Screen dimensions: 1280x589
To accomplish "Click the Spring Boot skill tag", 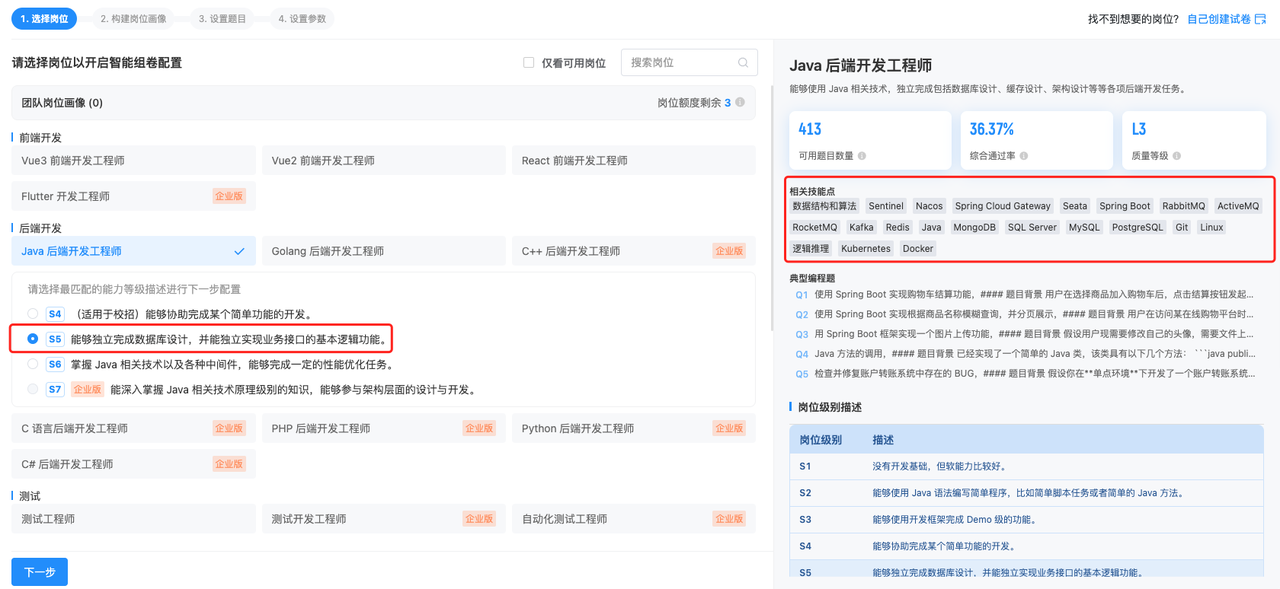I will [1125, 206].
